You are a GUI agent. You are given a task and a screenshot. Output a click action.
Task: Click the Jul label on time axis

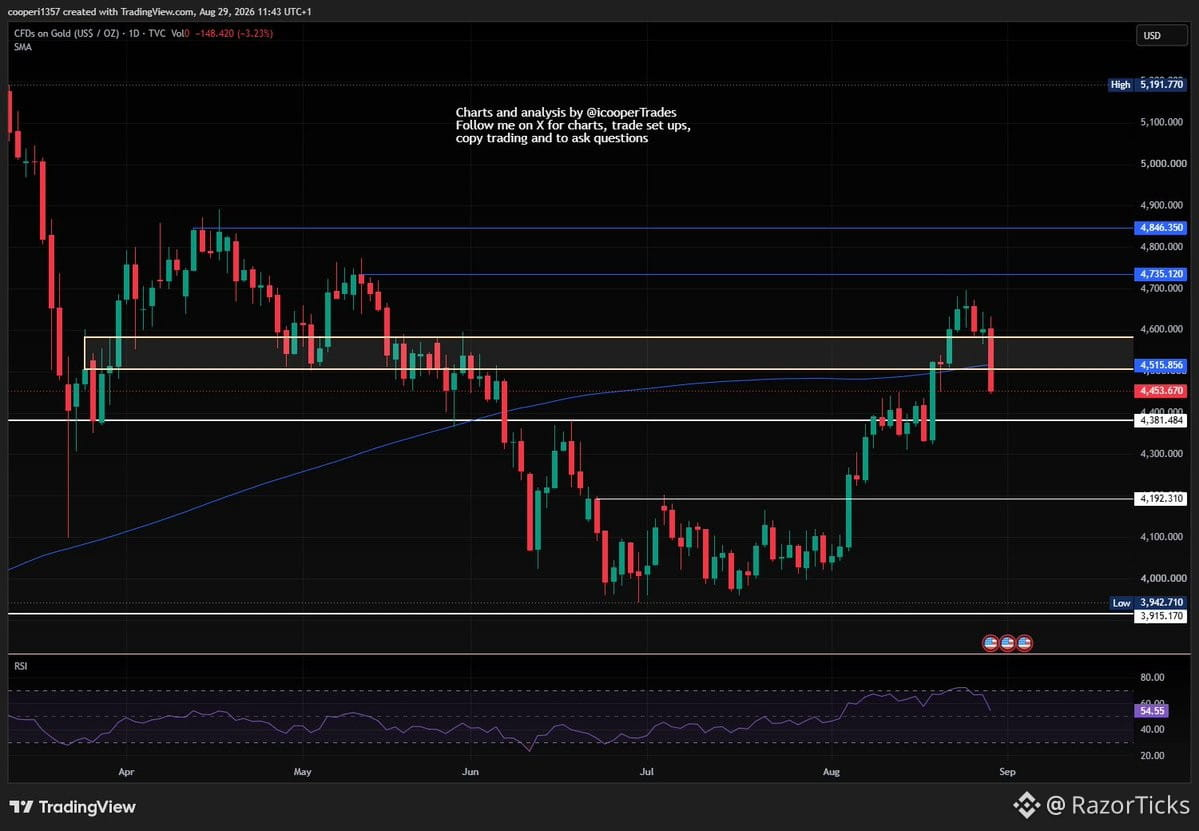(x=646, y=772)
